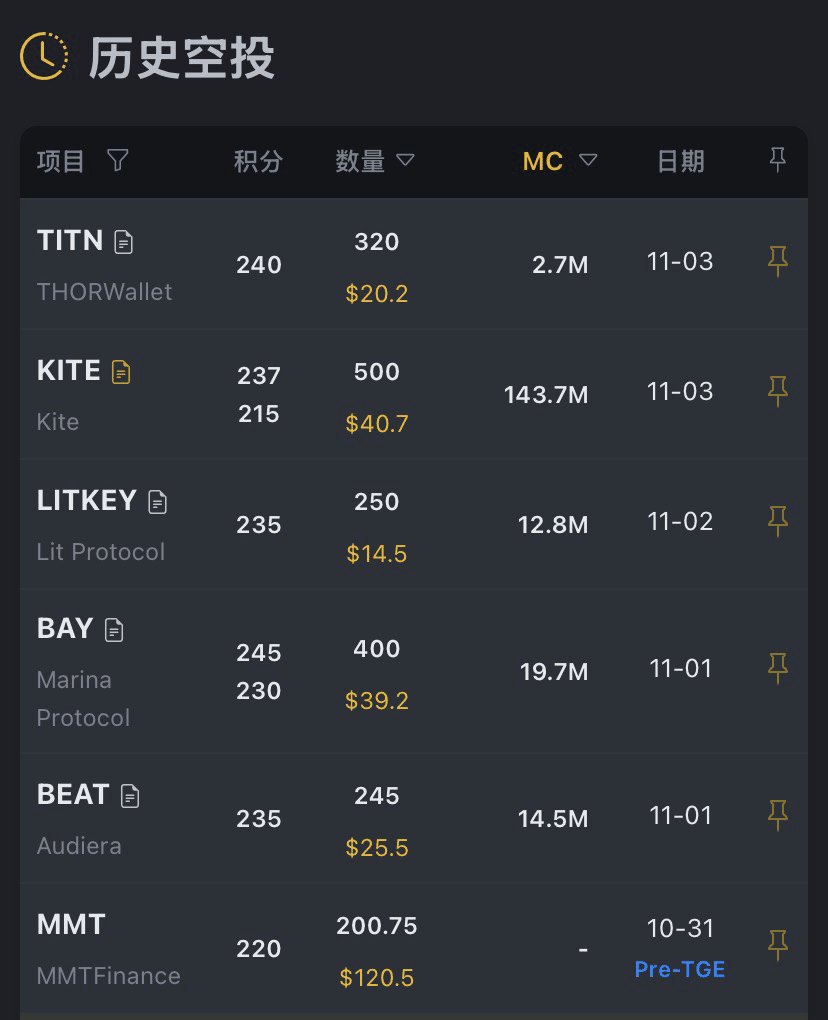Pin the LITKEY airdrop row
Screen dimensions: 828x1020
(x=777, y=521)
